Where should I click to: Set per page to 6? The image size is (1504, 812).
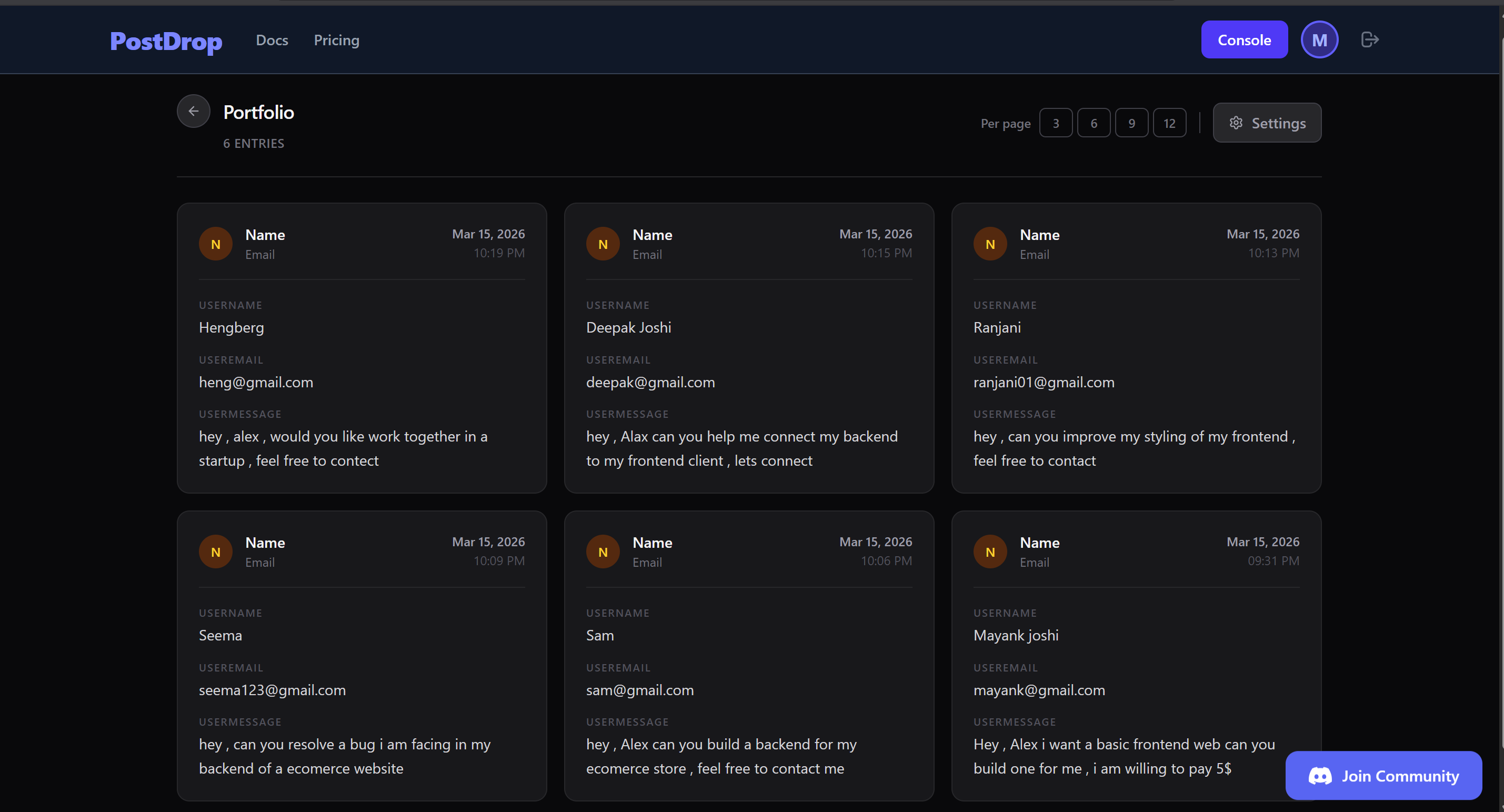[x=1094, y=123]
